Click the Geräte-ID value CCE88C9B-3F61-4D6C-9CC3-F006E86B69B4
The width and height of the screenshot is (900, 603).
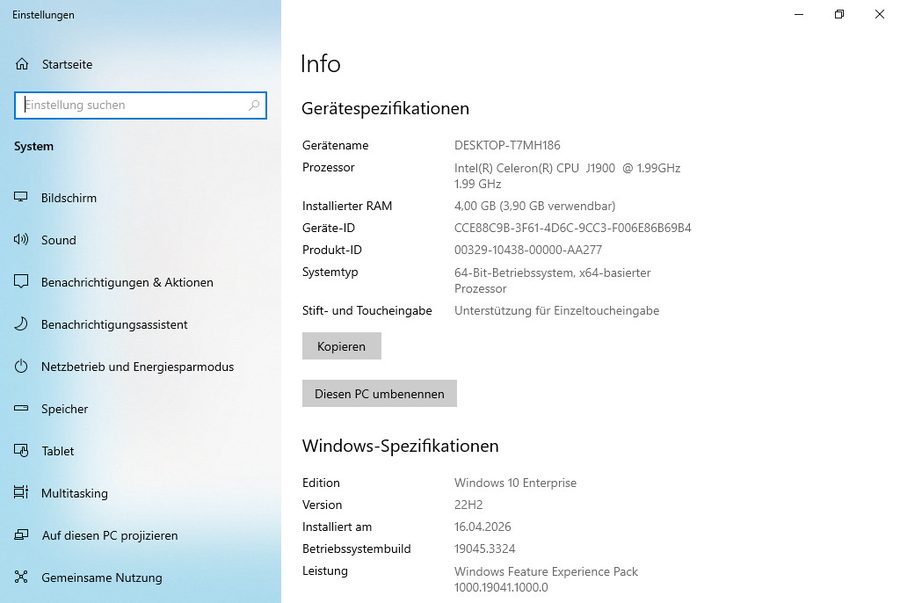pyautogui.click(x=573, y=228)
